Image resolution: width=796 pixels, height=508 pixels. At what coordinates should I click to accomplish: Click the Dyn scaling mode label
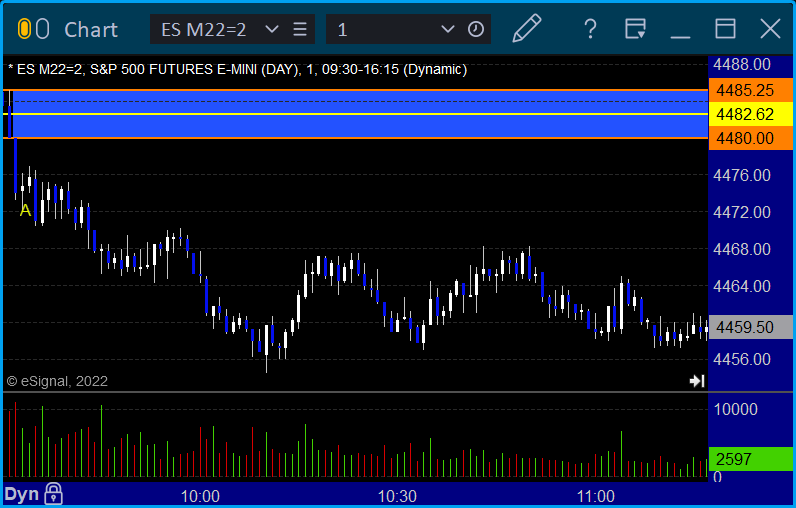click(22, 494)
